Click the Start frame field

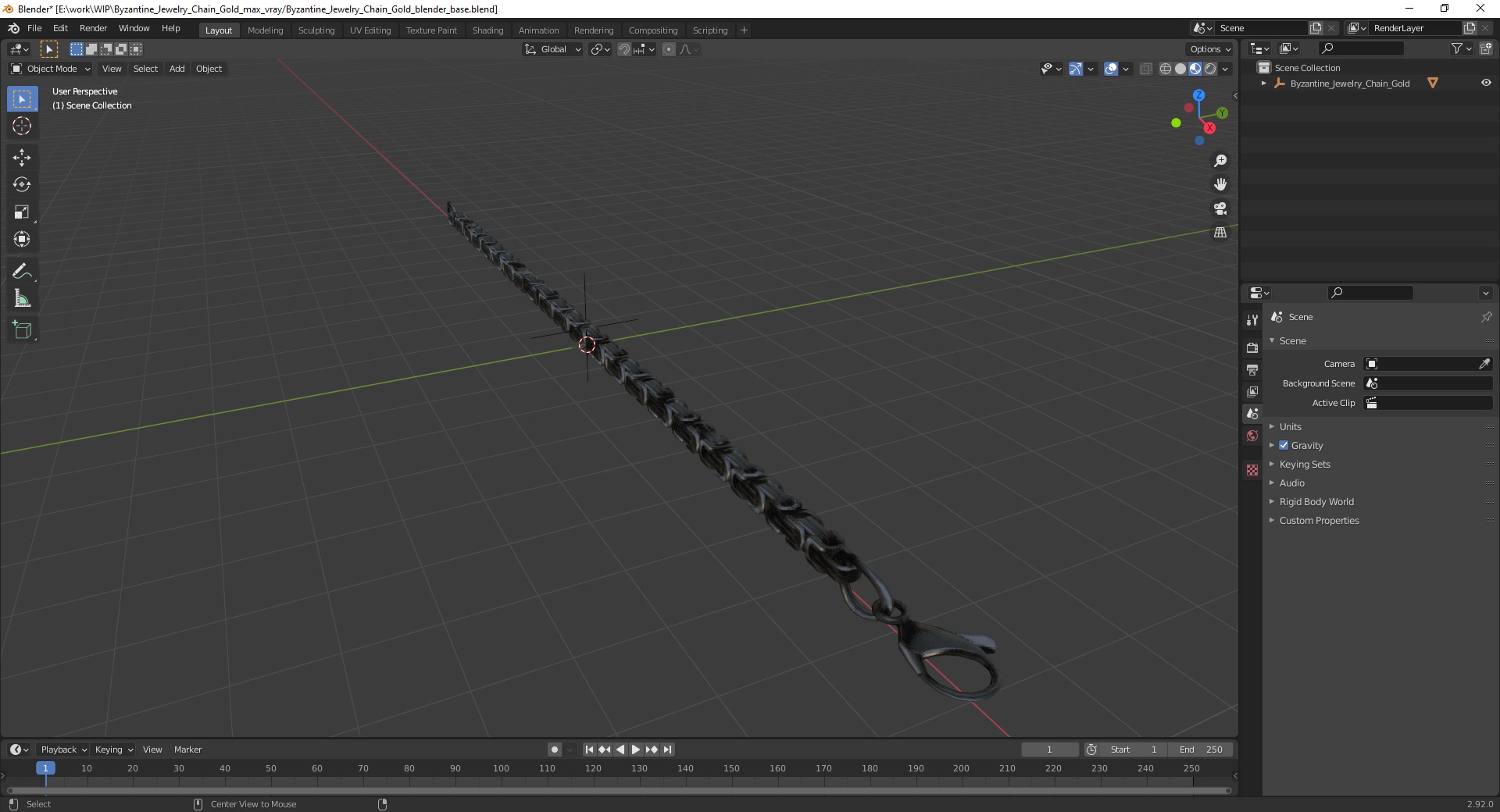(x=1135, y=750)
